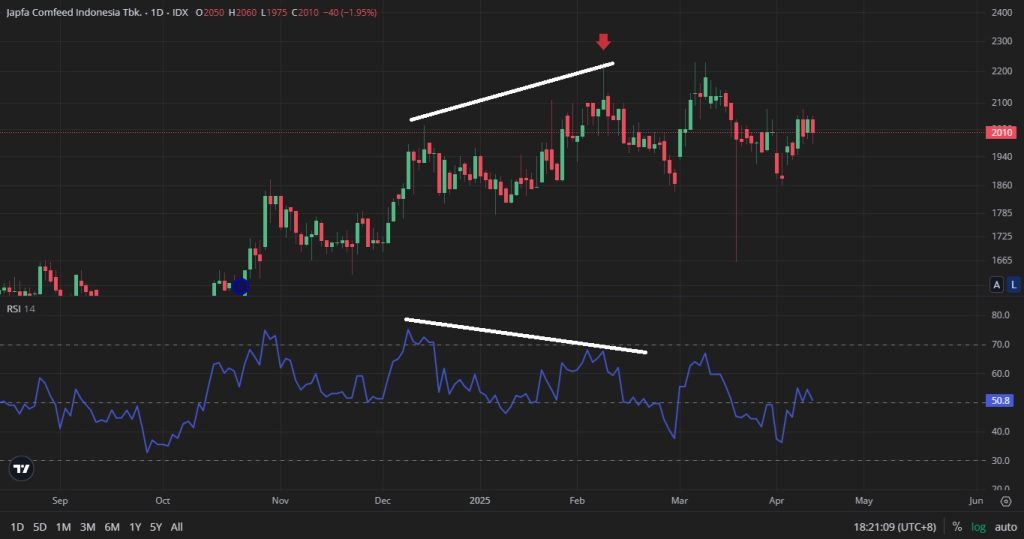Click the Jun label on time axis

coord(976,500)
